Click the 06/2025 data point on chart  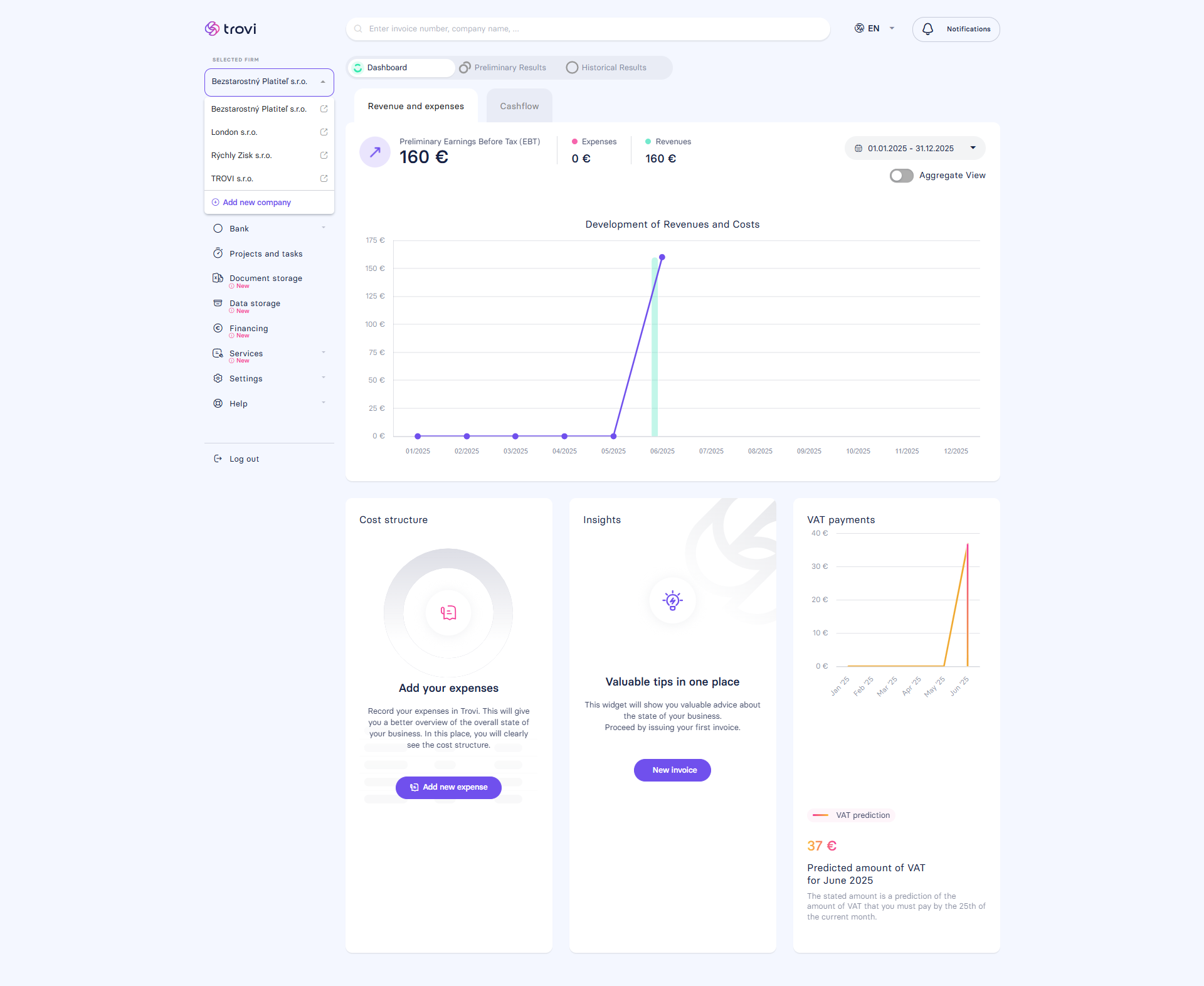(x=662, y=257)
